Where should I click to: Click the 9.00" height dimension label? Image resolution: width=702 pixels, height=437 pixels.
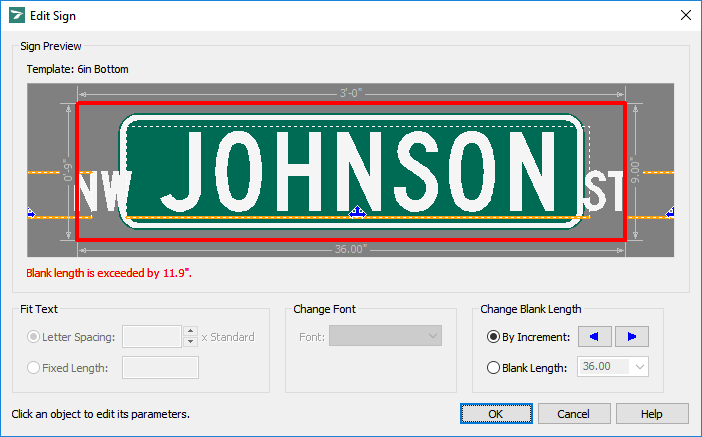(635, 170)
